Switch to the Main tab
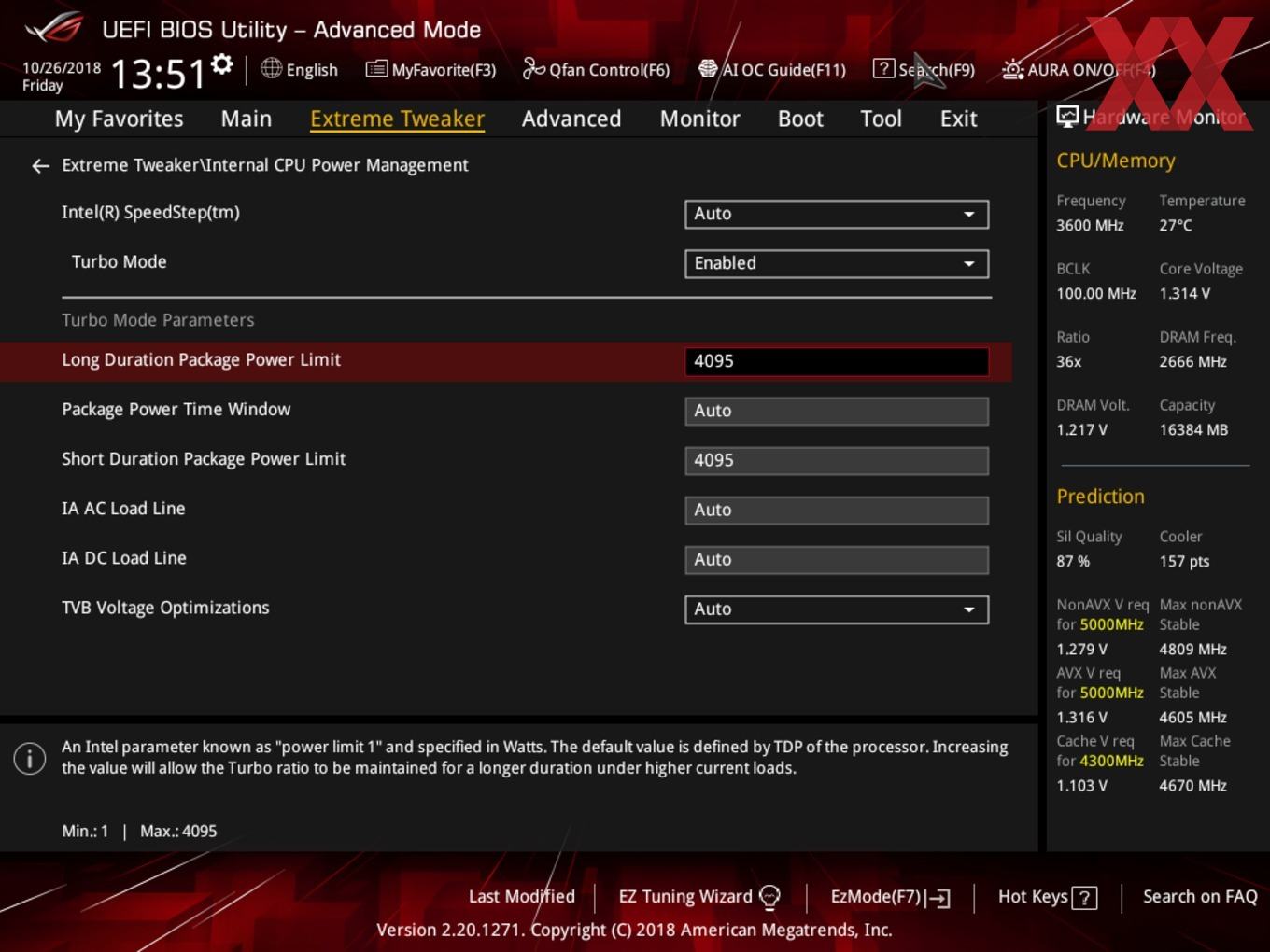This screenshot has height=952, width=1270. click(x=247, y=119)
